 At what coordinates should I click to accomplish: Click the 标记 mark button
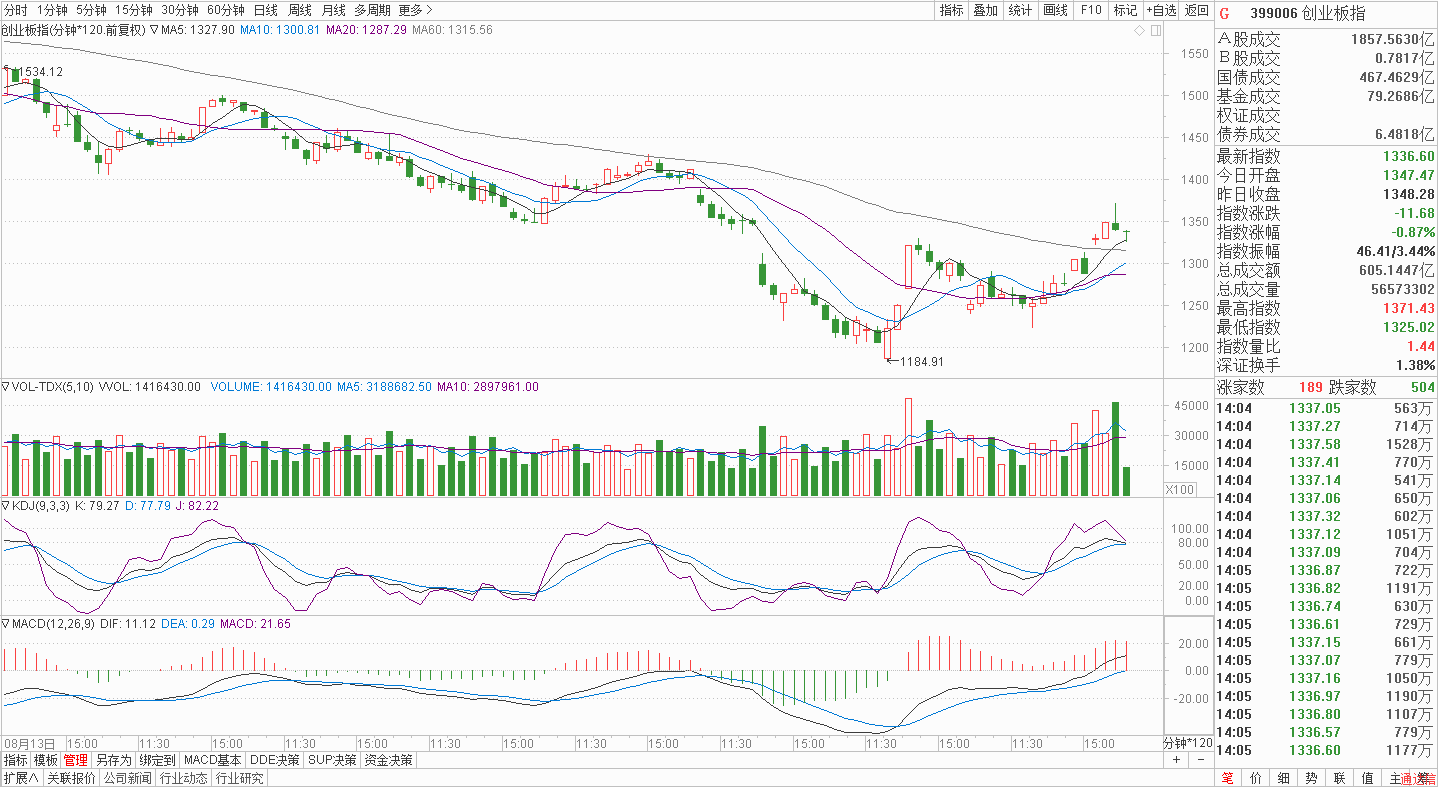pos(1125,10)
